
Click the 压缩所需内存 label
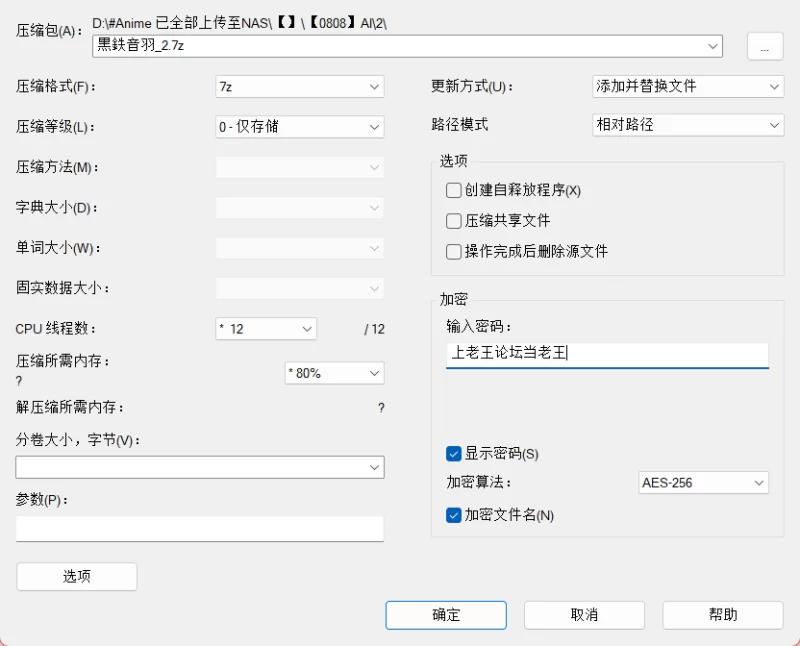click(x=63, y=361)
